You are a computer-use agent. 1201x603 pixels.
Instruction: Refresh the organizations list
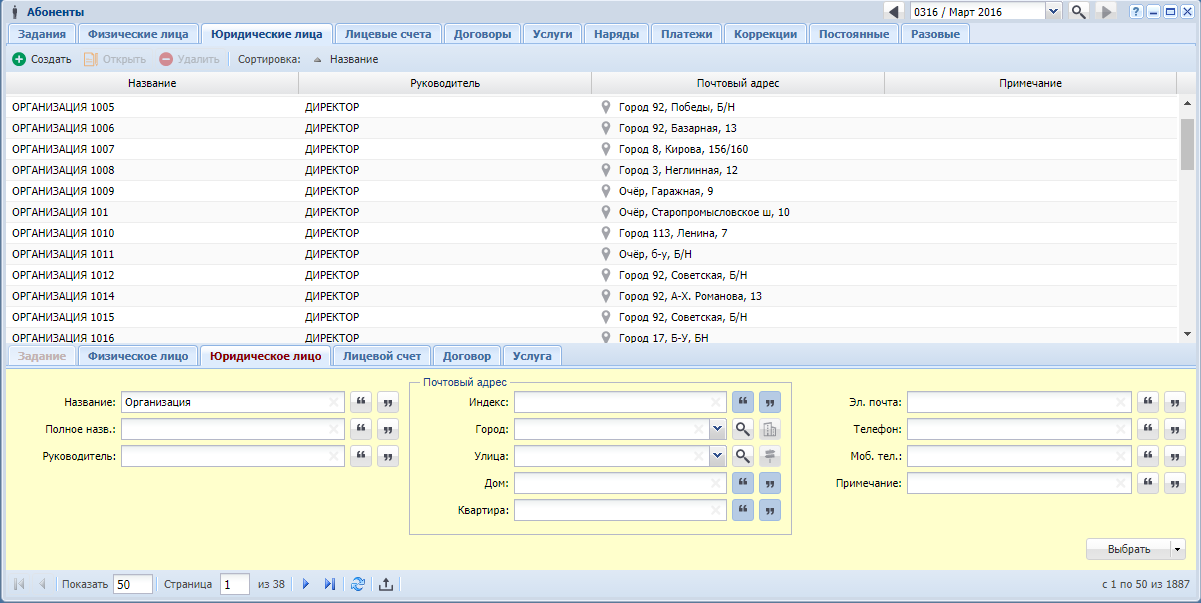(358, 584)
